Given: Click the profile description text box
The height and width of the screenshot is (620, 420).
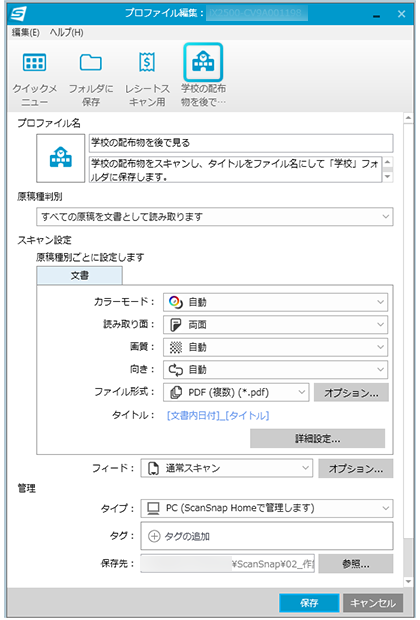Looking at the screenshot, I should tap(236, 169).
